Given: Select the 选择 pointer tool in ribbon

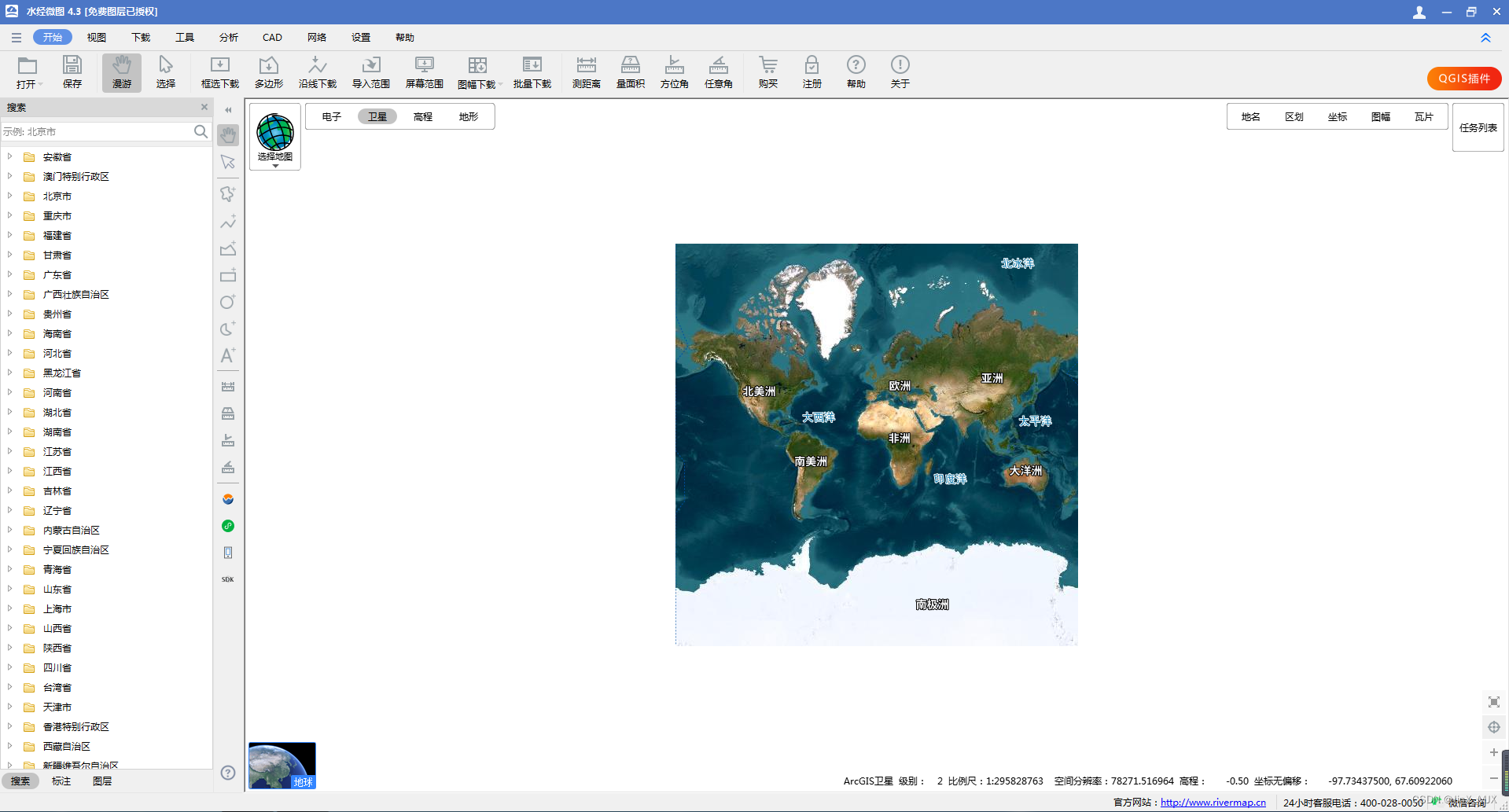Looking at the screenshot, I should point(166,72).
